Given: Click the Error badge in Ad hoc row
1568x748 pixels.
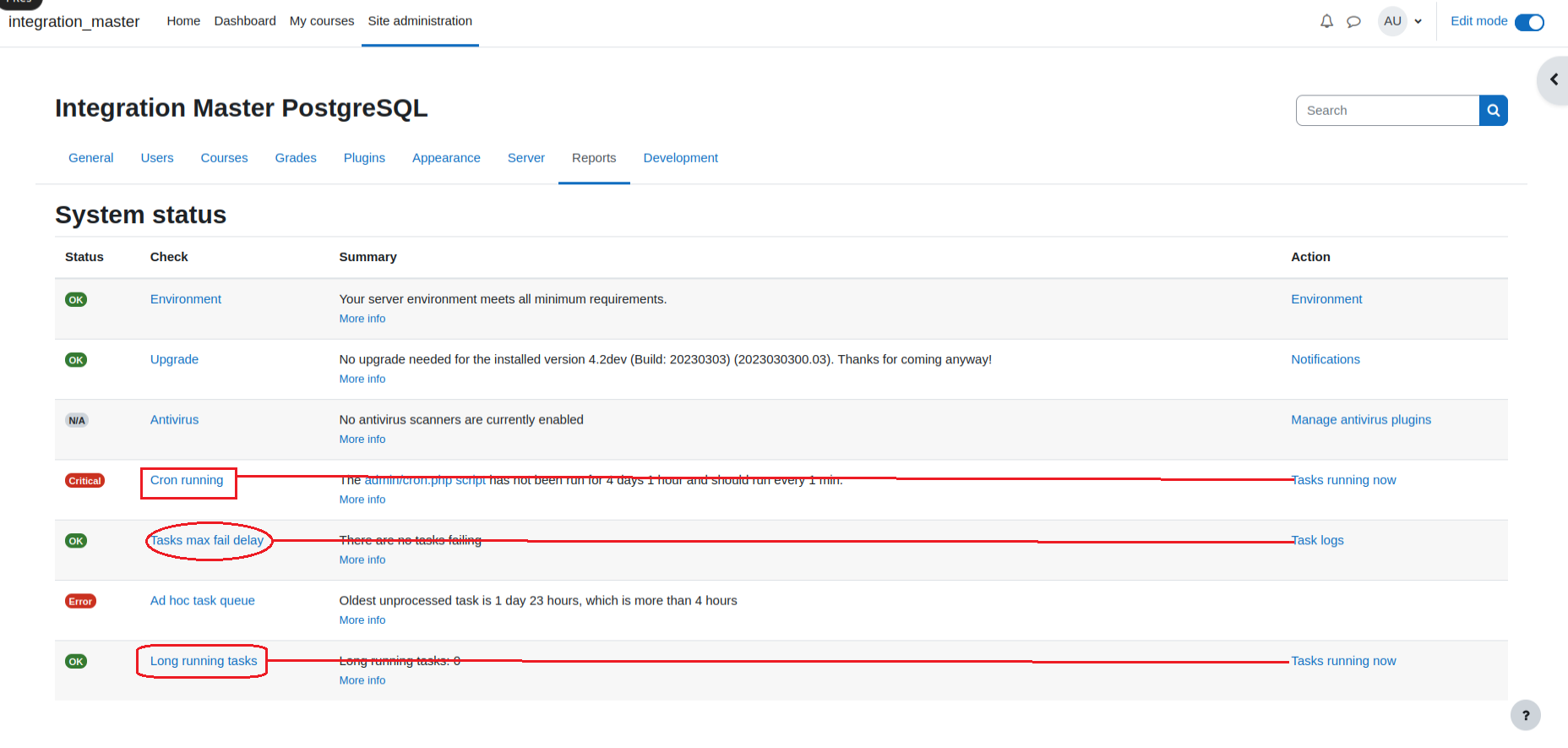Looking at the screenshot, I should [80, 601].
